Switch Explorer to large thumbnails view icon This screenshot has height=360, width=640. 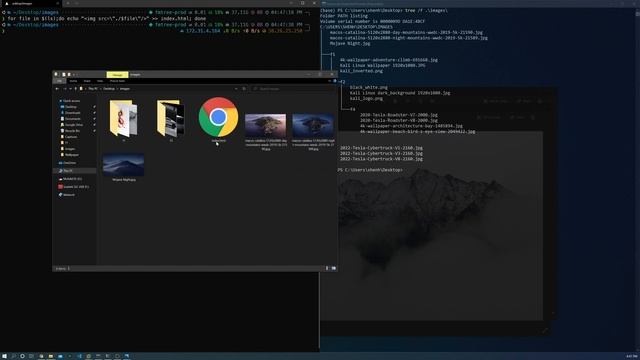(333, 268)
